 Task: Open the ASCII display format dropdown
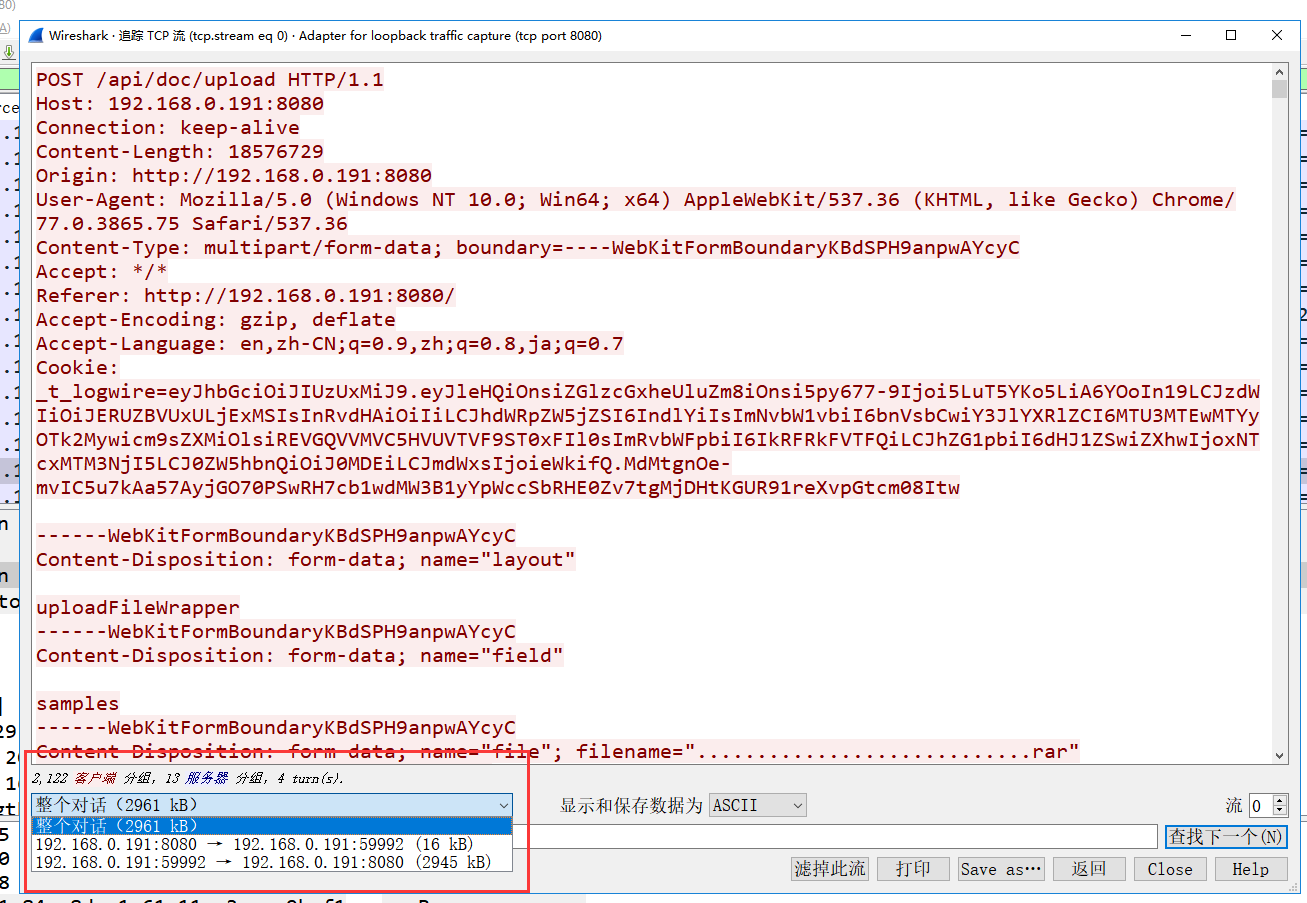[757, 804]
